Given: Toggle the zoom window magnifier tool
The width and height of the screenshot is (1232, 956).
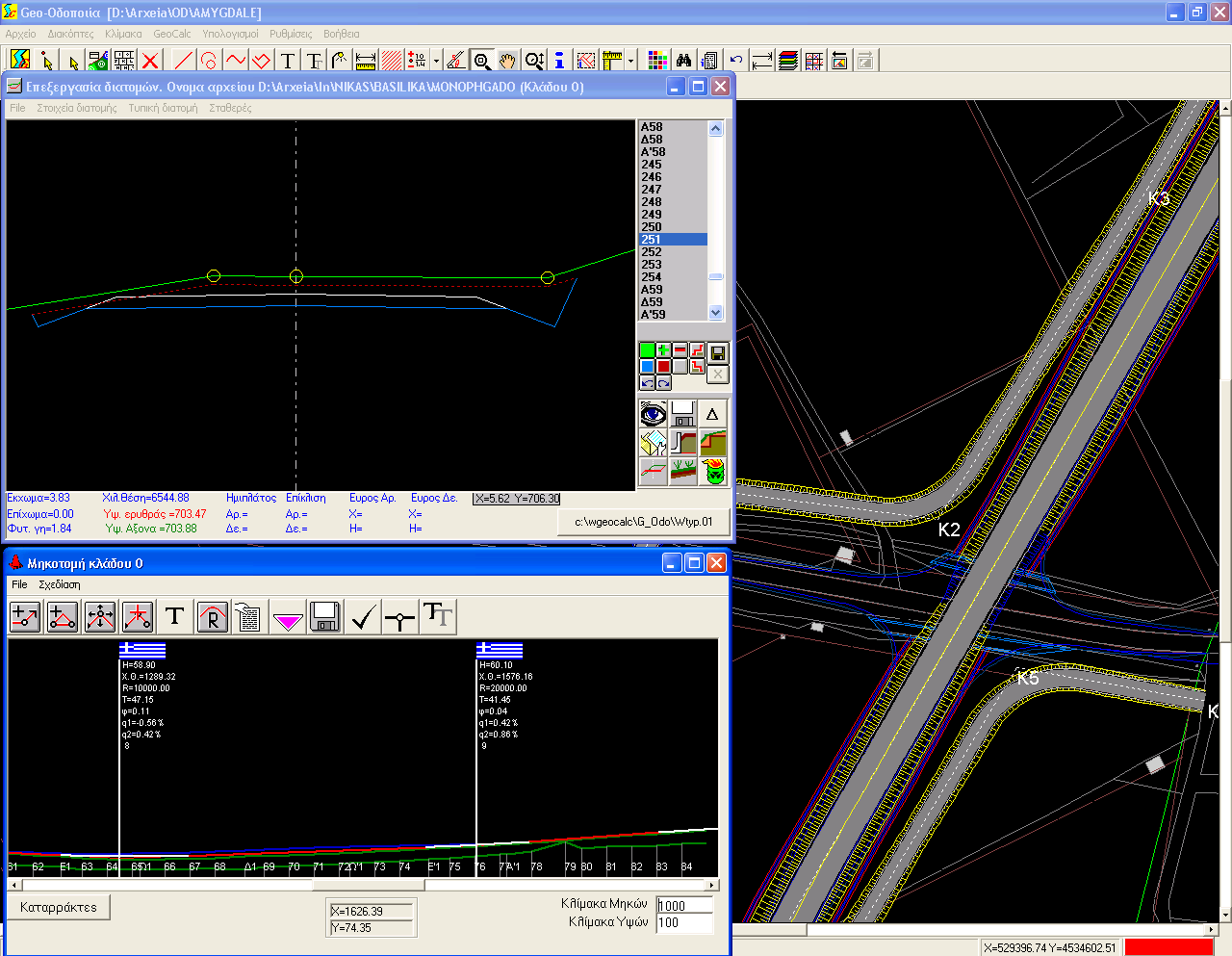Looking at the screenshot, I should pos(482,61).
